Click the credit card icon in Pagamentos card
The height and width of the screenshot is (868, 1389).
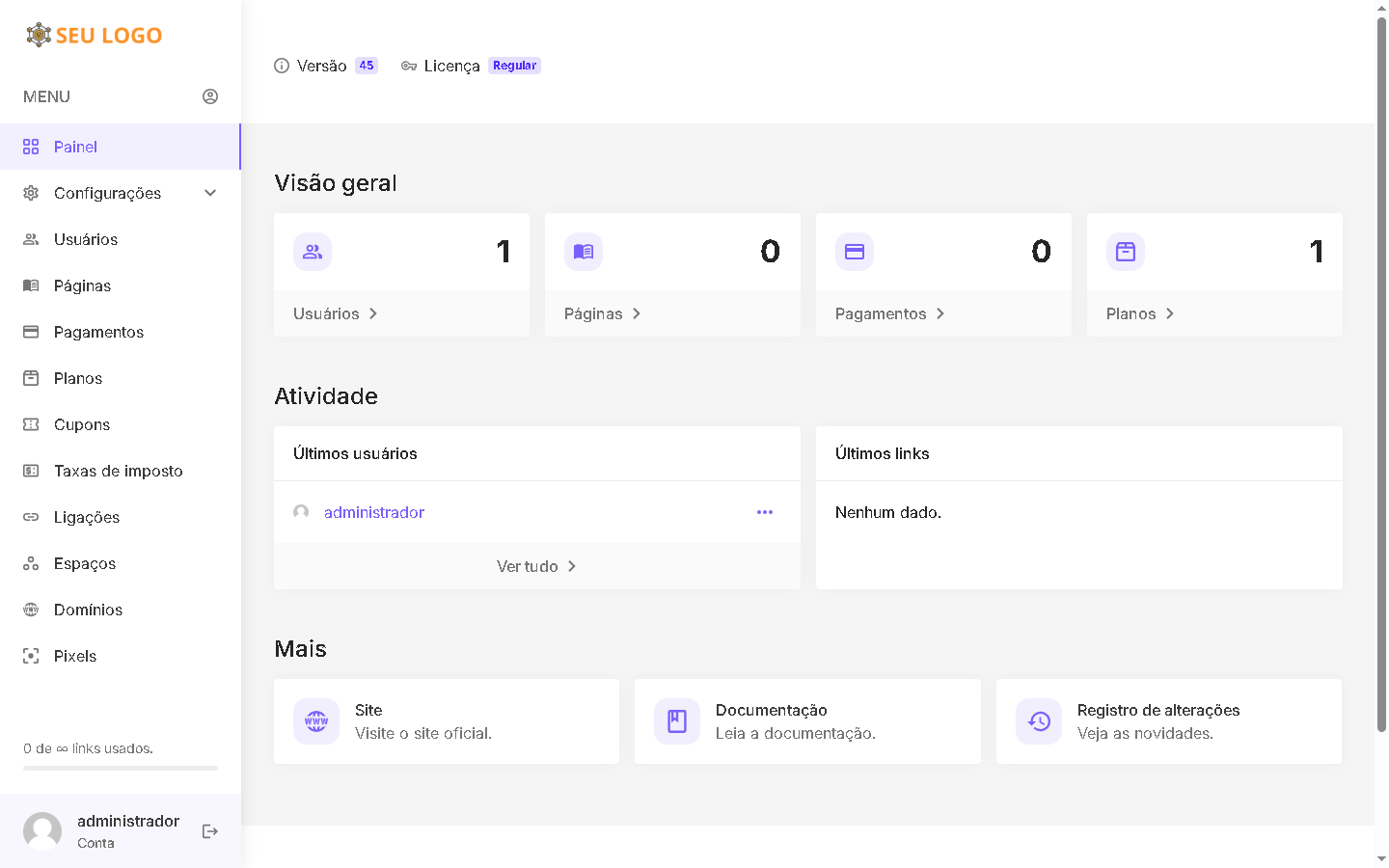[855, 252]
